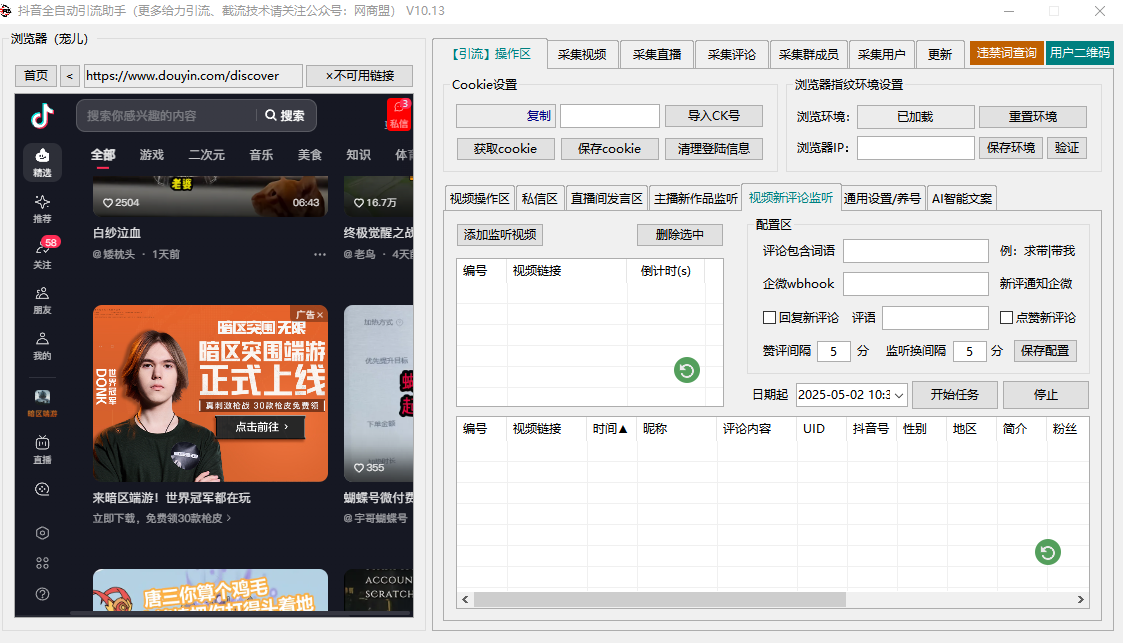Click the 保存配置 button
Screen dimensions: 1123x643
[1045, 351]
